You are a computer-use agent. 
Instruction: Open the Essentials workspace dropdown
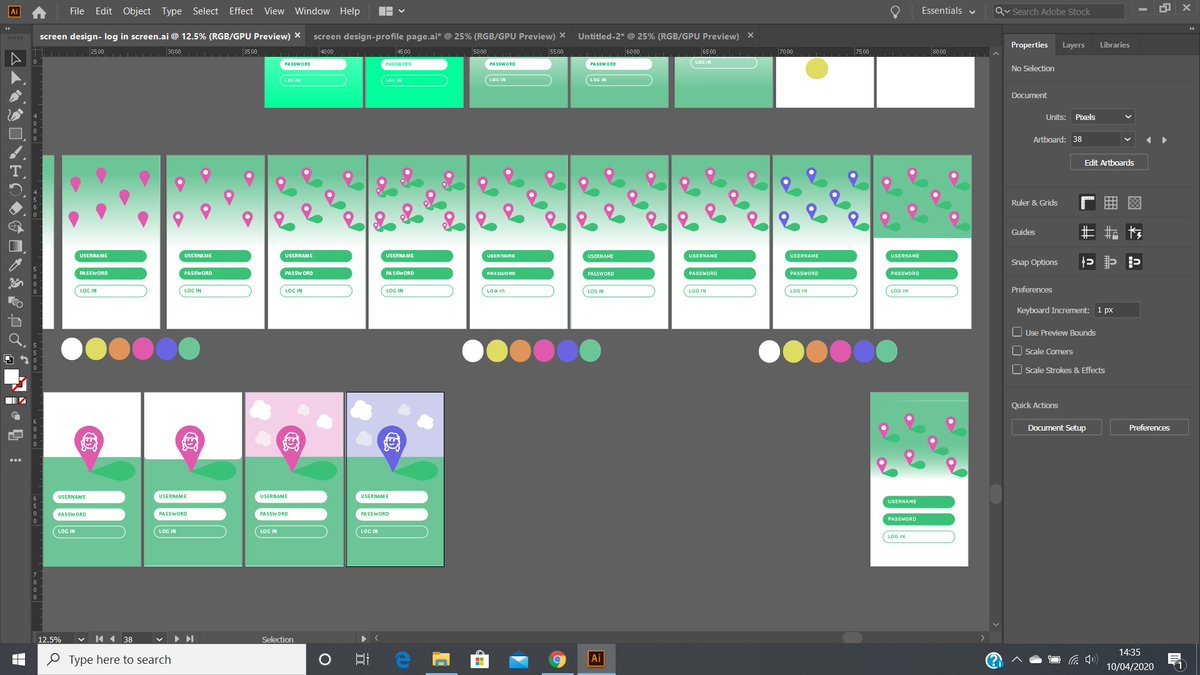click(948, 11)
